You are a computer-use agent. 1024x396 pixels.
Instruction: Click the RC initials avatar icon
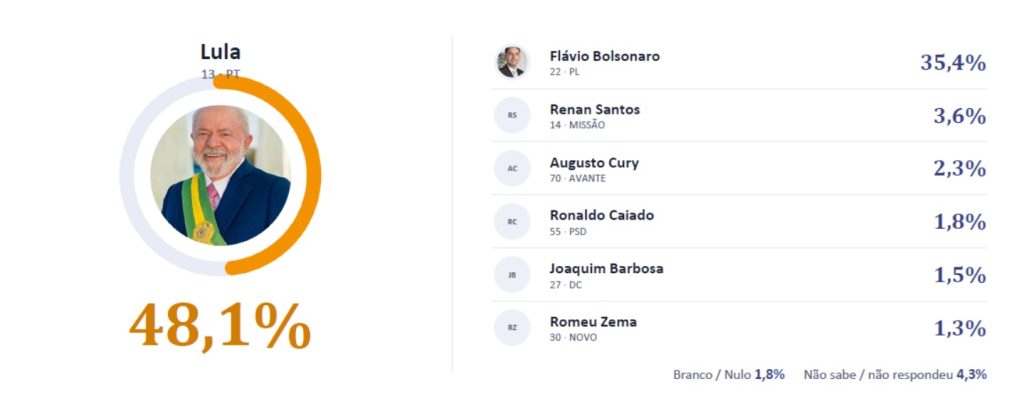(511, 222)
